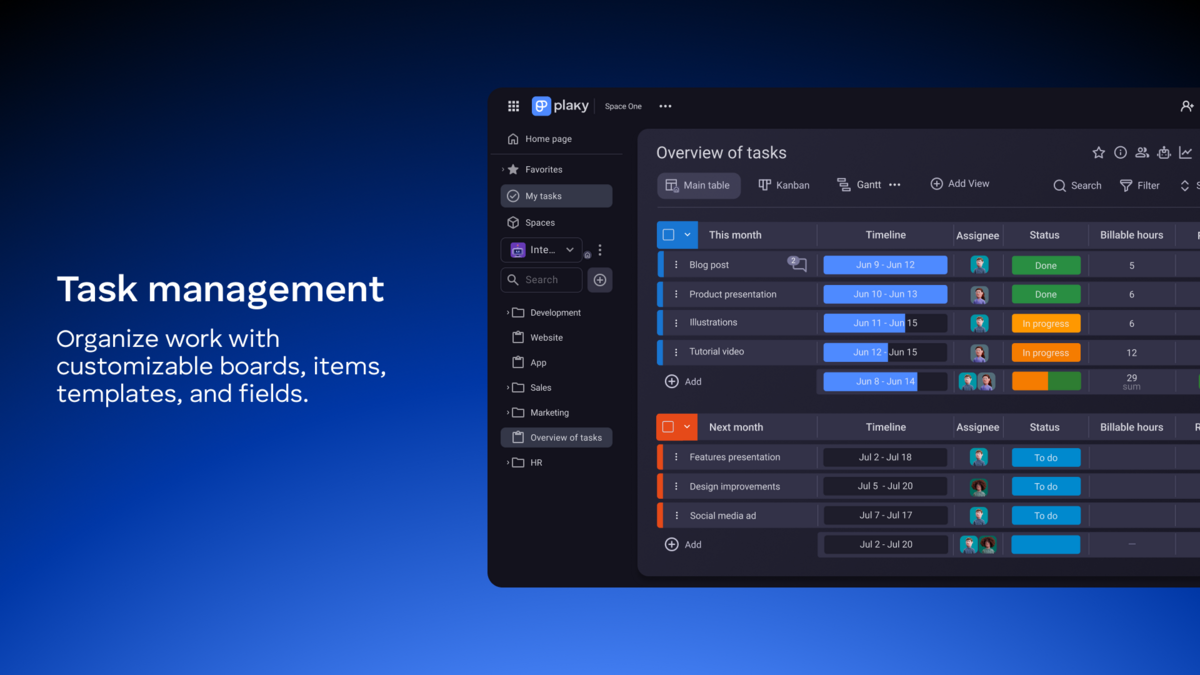Click the invite user icon
Screen dimensions: 1200x675
point(1187,106)
